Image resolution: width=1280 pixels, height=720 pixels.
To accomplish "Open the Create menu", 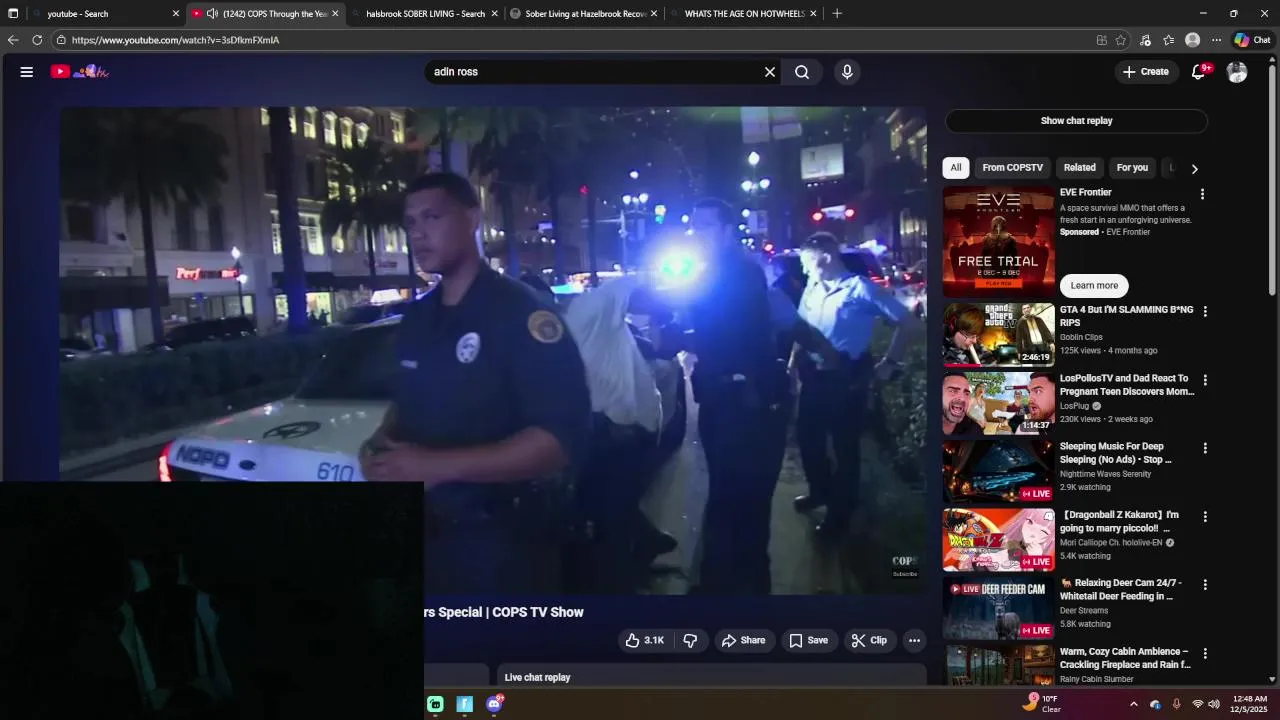I will (1145, 72).
